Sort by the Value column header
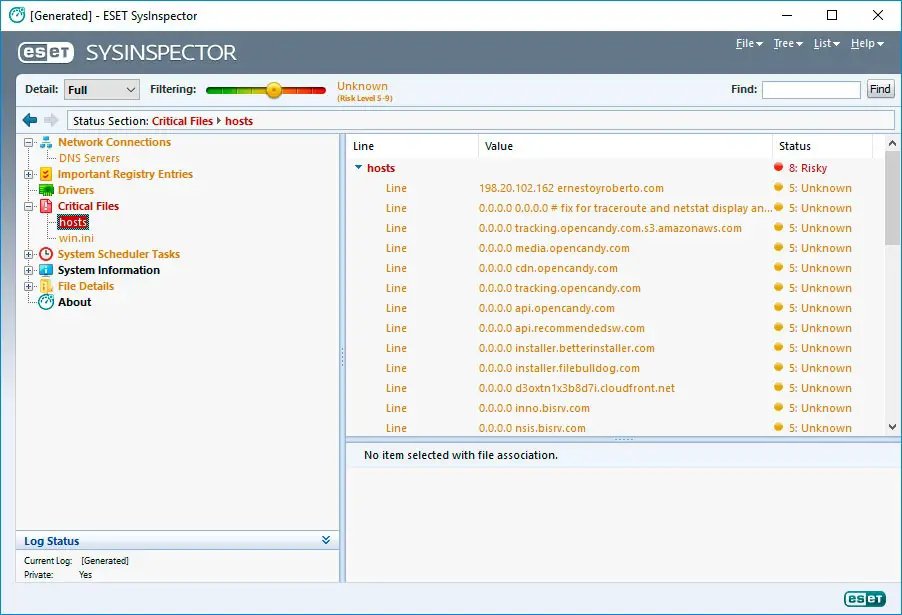Screen dimensions: 902x615 pos(625,146)
